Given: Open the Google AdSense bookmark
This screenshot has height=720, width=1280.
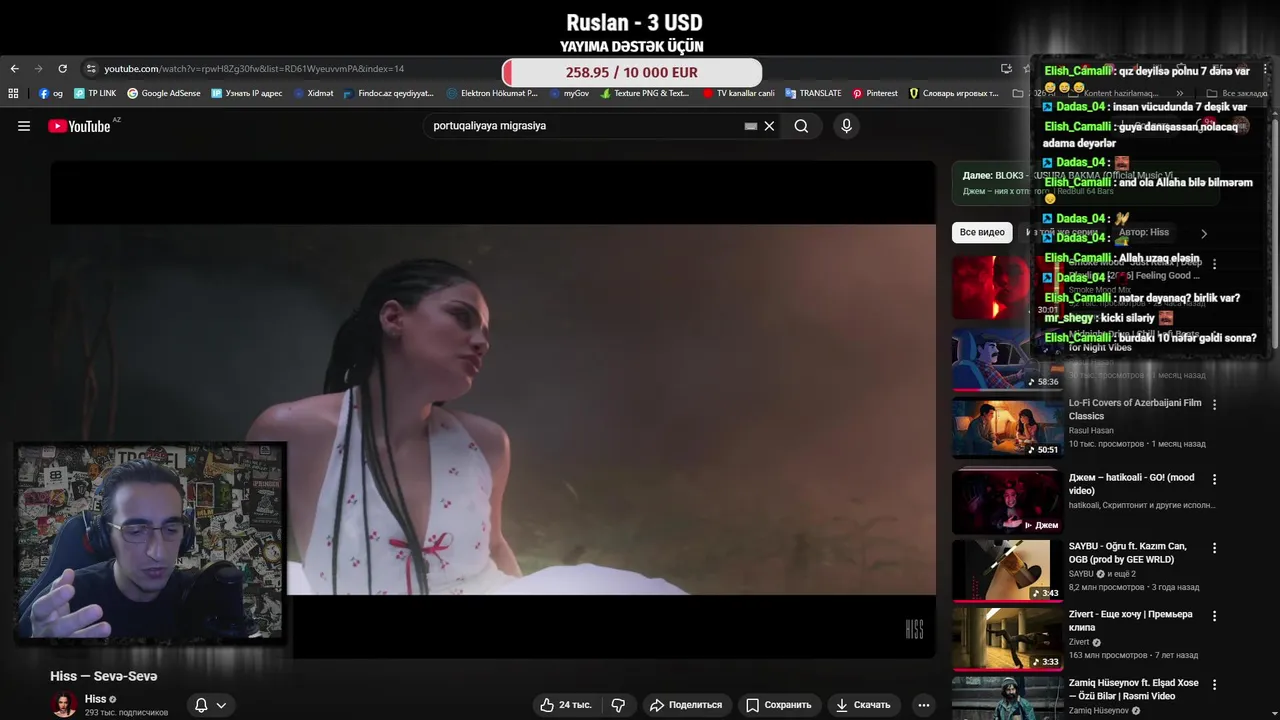Looking at the screenshot, I should click(163, 93).
